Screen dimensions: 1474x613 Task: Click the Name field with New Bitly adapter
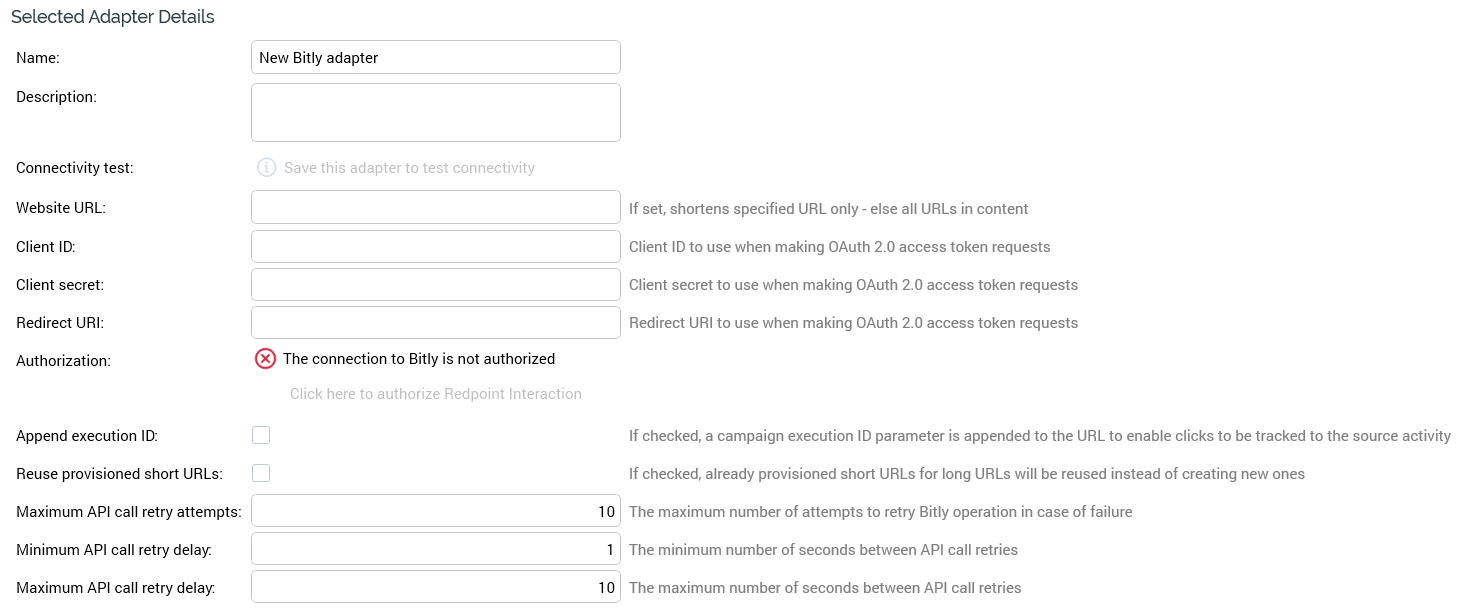coord(435,57)
